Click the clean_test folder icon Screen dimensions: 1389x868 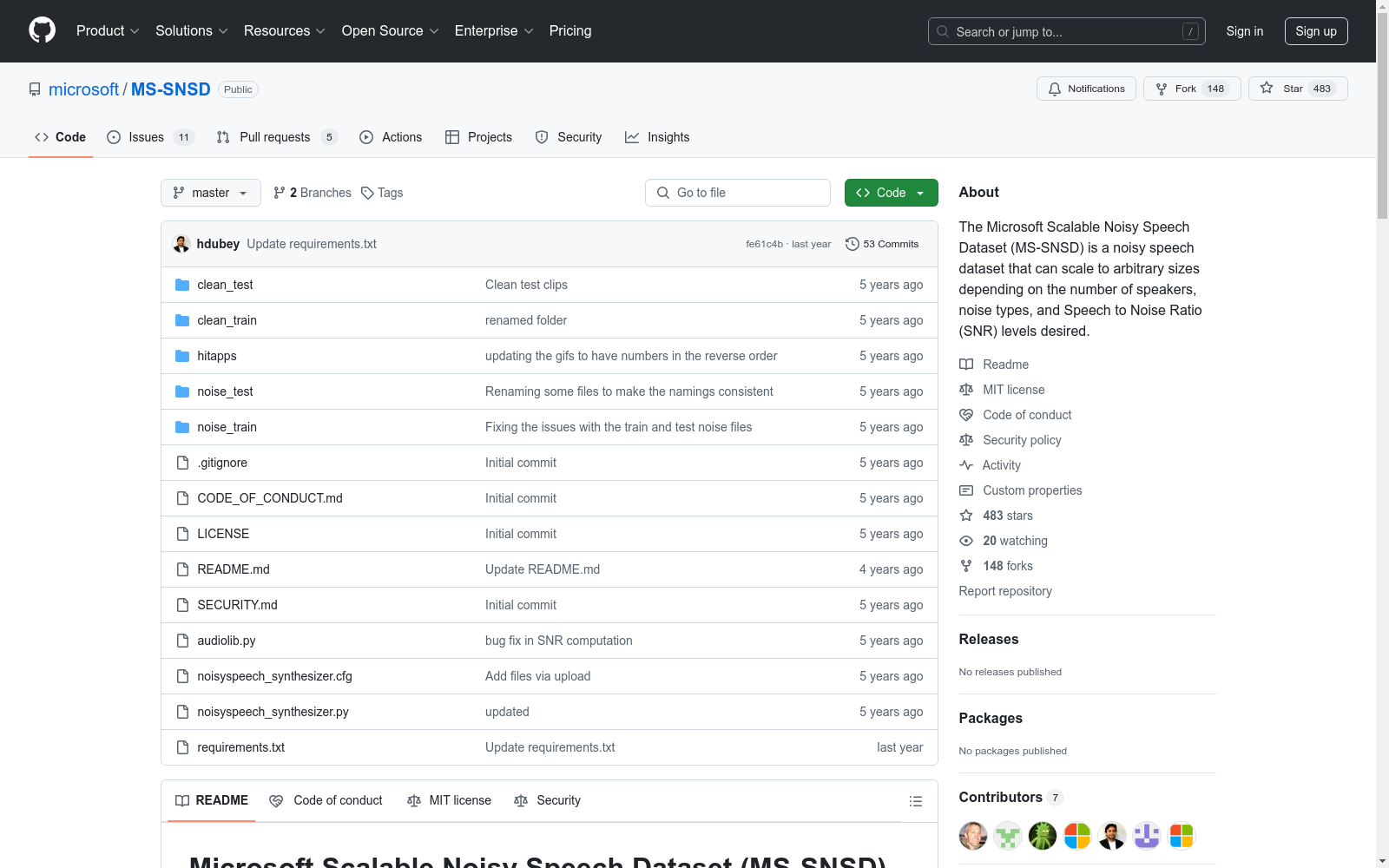pyautogui.click(x=182, y=285)
